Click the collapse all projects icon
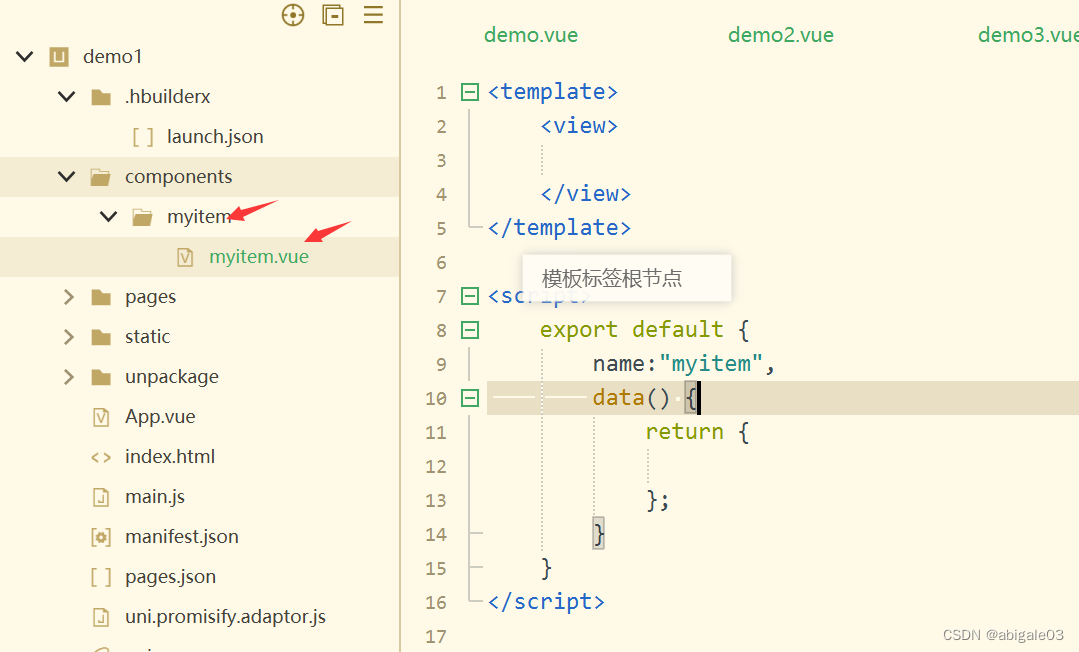 click(x=333, y=15)
